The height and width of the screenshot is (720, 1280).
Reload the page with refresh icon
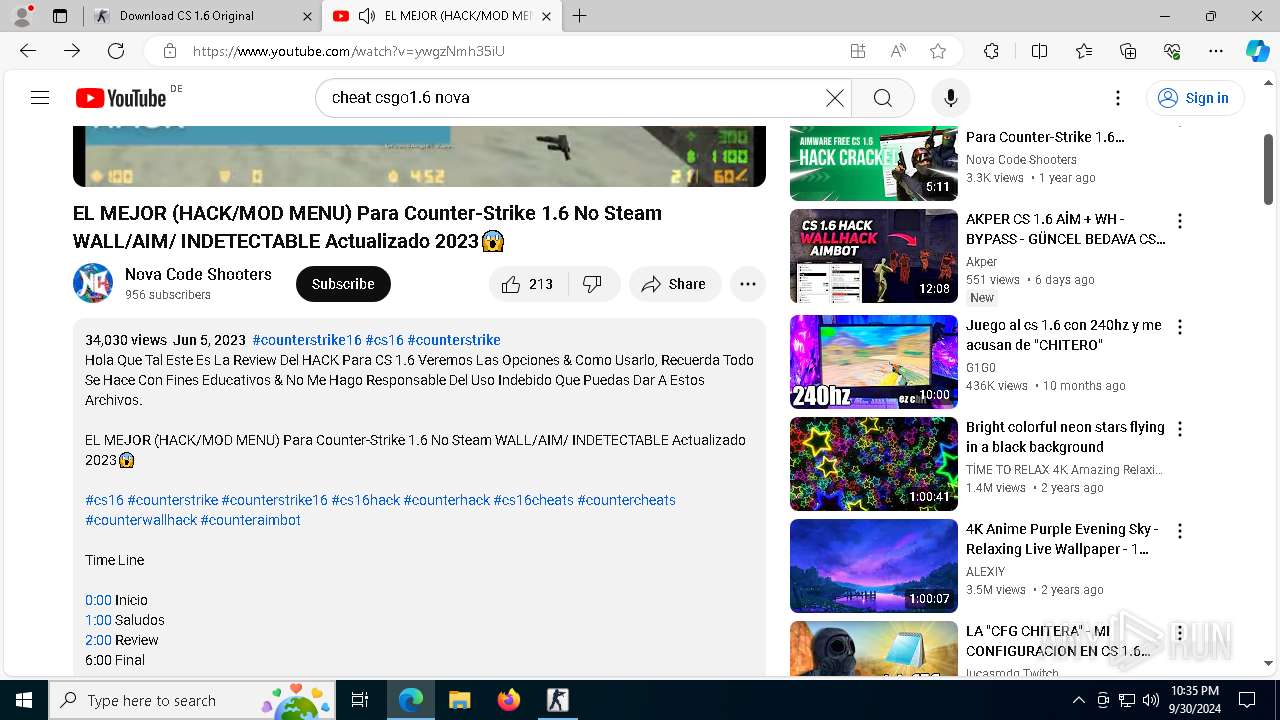(116, 51)
